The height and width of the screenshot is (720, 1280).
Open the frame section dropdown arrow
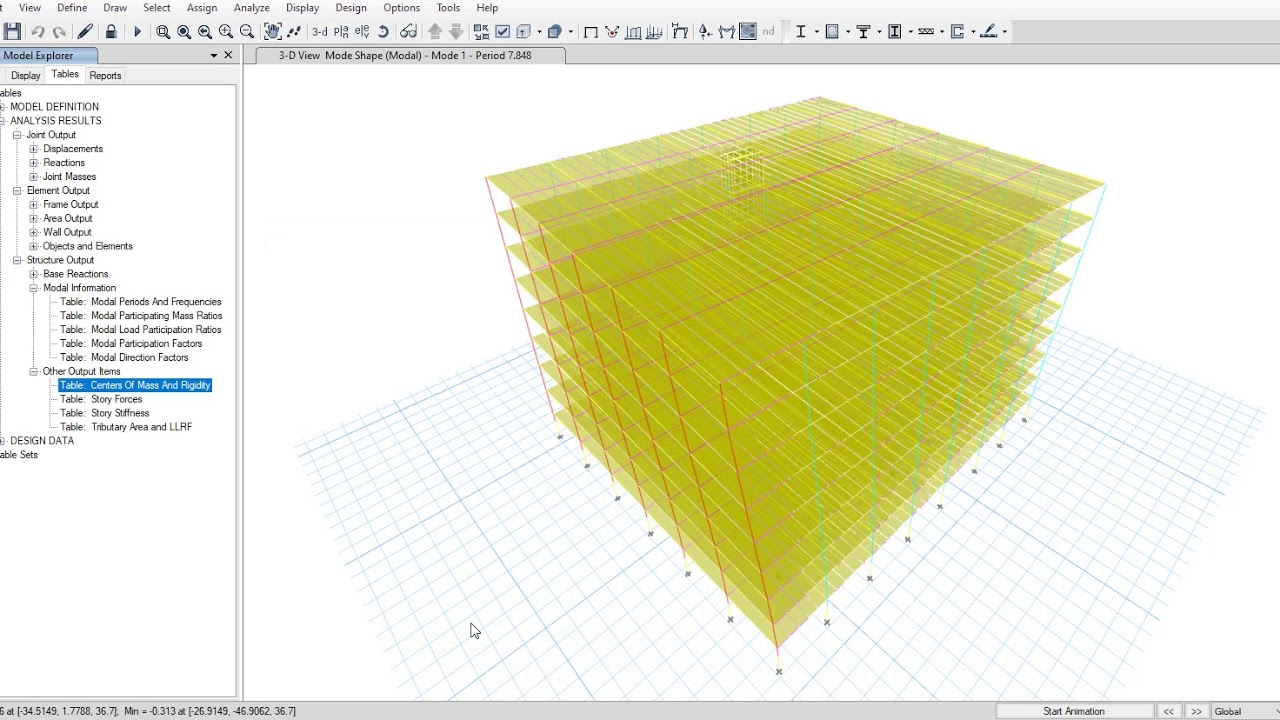[x=817, y=32]
